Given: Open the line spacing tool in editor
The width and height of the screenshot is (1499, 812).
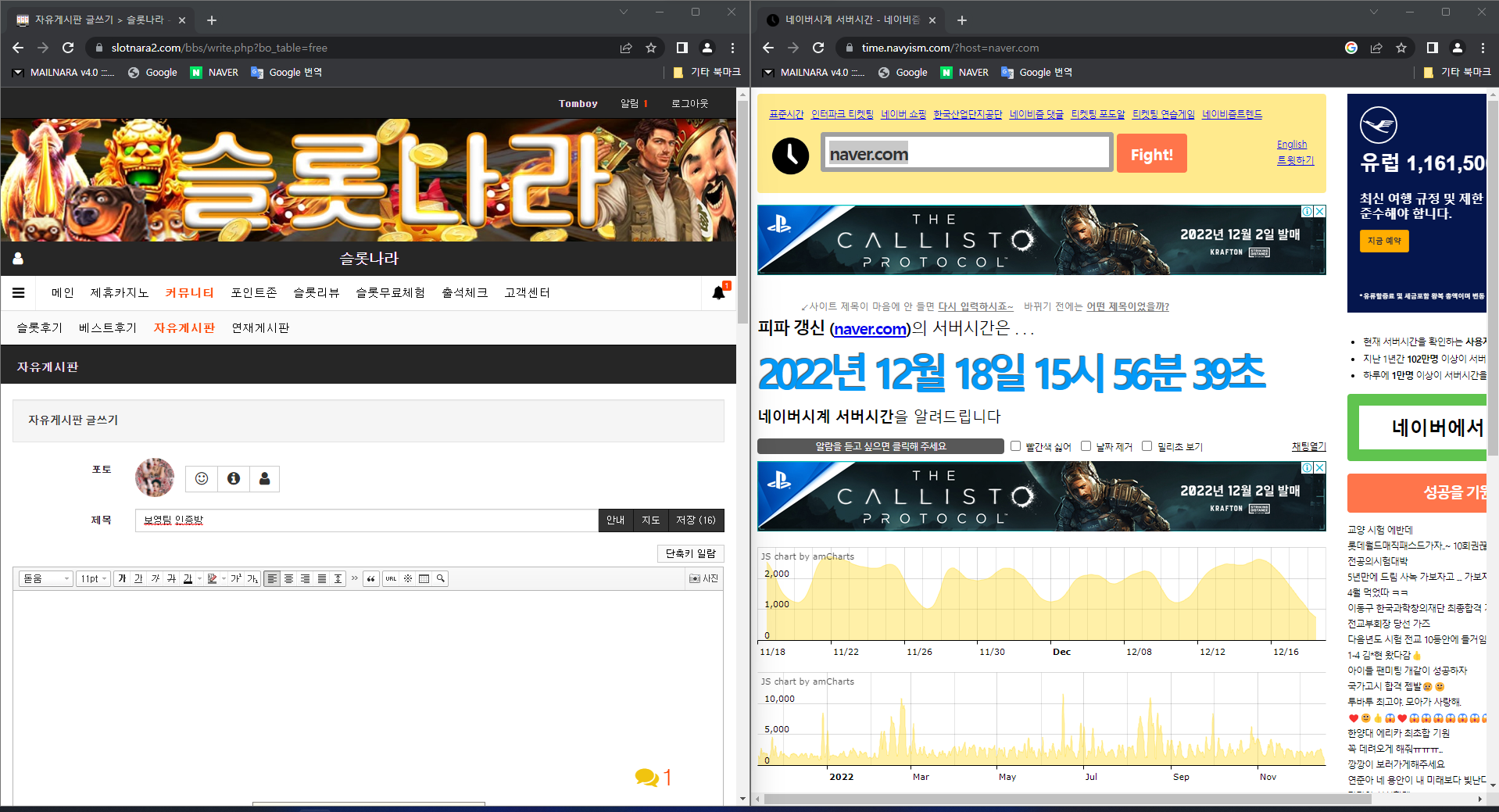Looking at the screenshot, I should coord(338,578).
